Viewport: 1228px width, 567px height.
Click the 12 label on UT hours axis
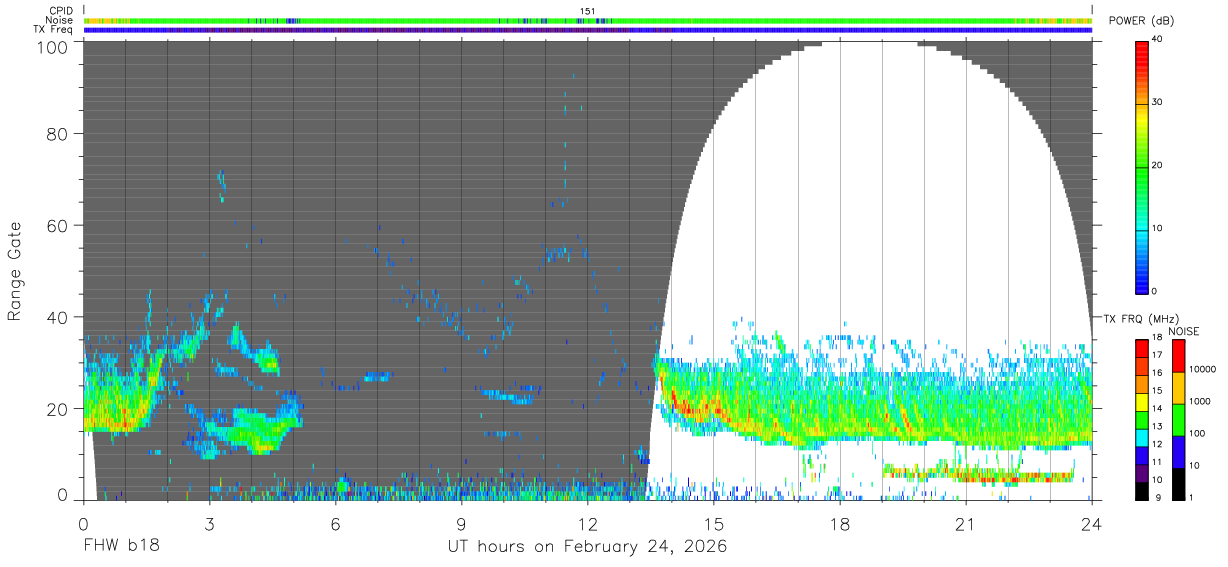587,523
